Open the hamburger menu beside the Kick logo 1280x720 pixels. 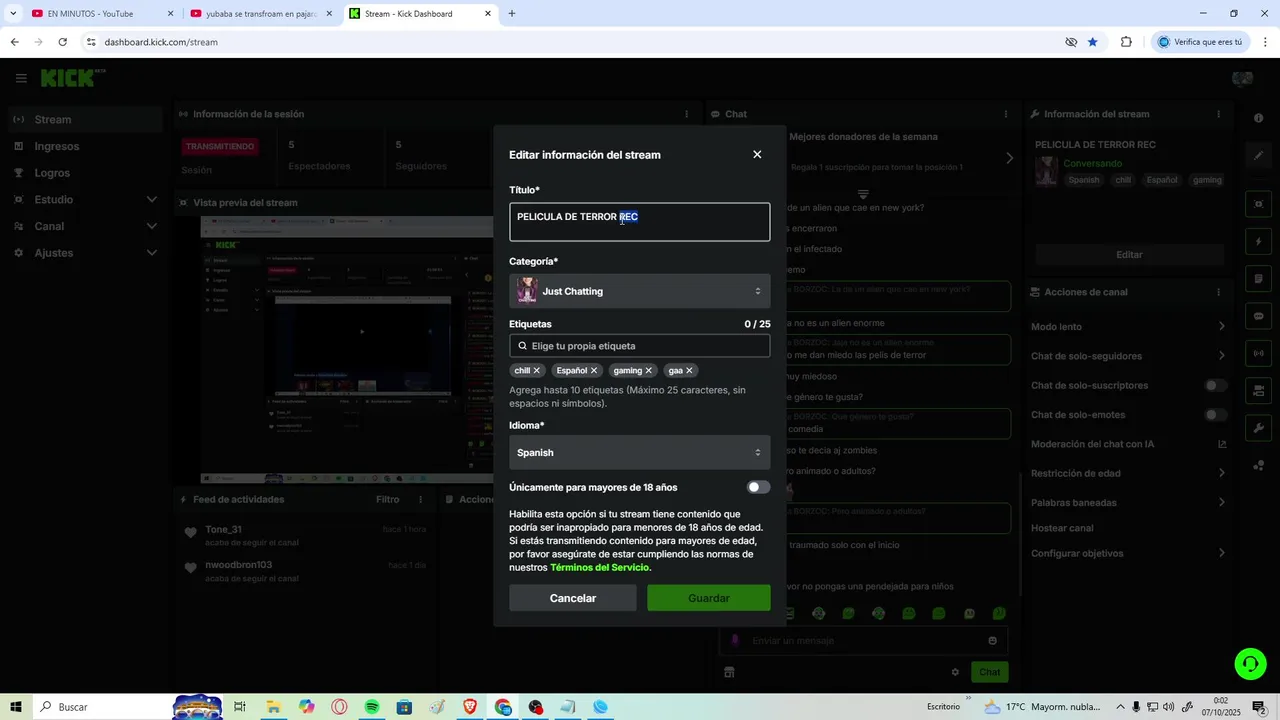tap(21, 78)
